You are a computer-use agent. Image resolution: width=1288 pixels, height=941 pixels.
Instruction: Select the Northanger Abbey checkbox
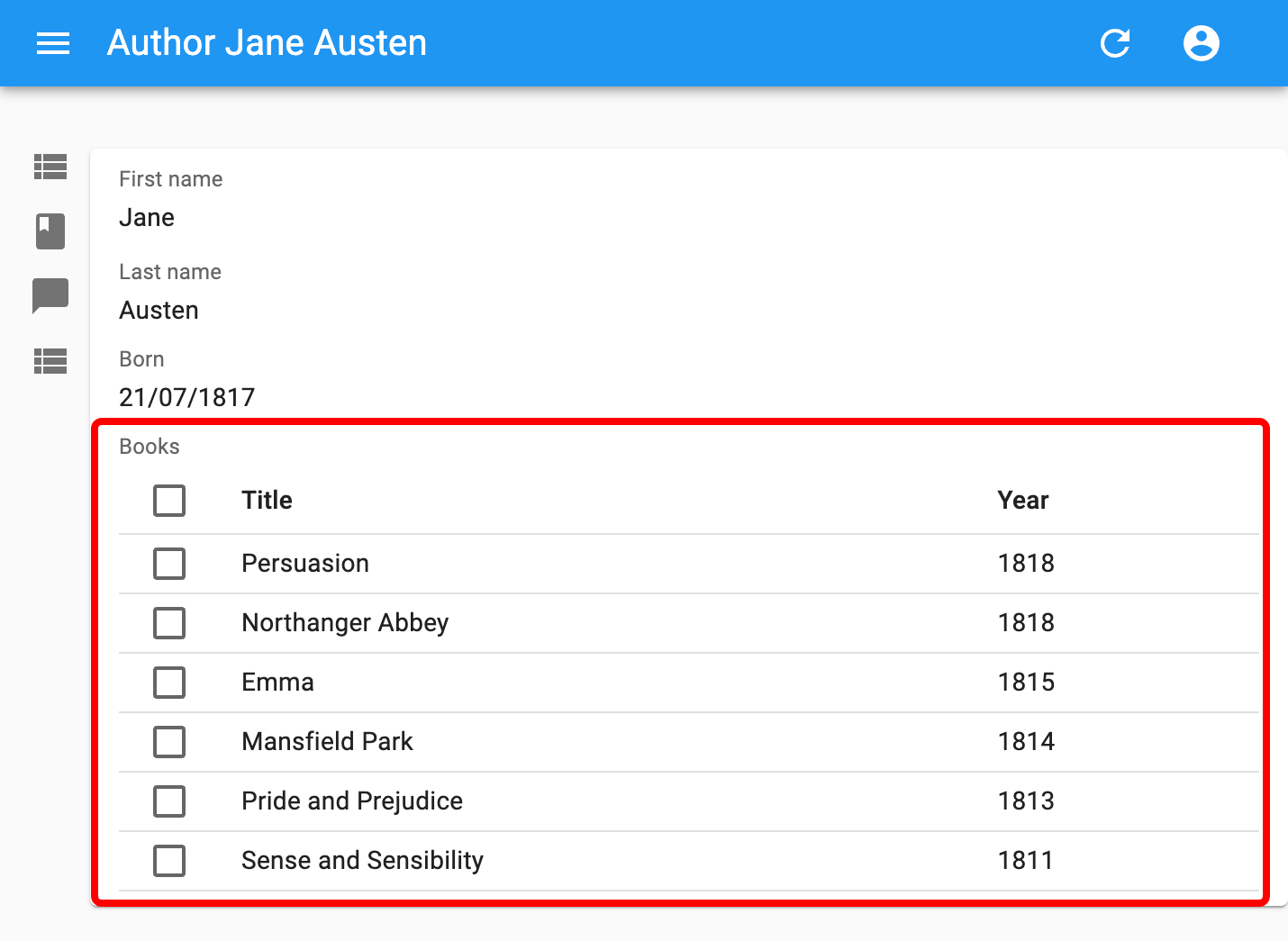(169, 623)
